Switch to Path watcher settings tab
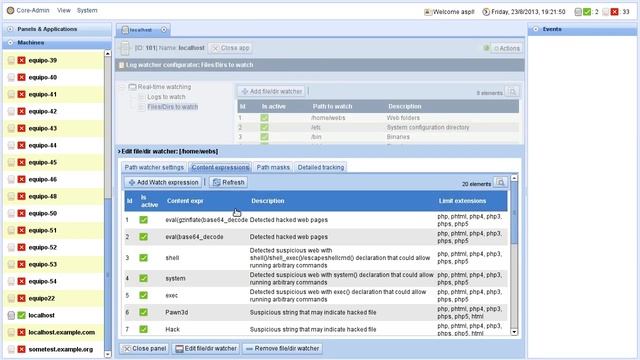Screen dimensions: 640x360 (x=154, y=167)
